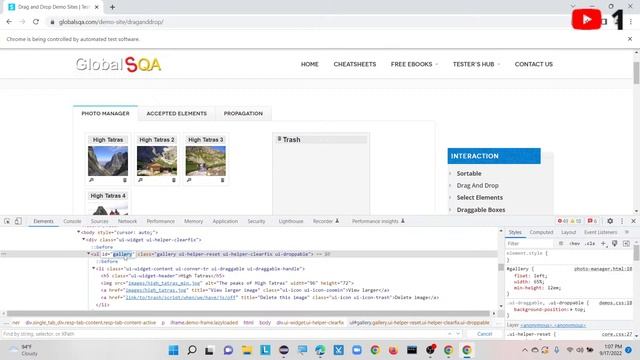The height and width of the screenshot is (360, 640).
Task: Open the Tester's Hub dropdown menu
Action: [476, 64]
